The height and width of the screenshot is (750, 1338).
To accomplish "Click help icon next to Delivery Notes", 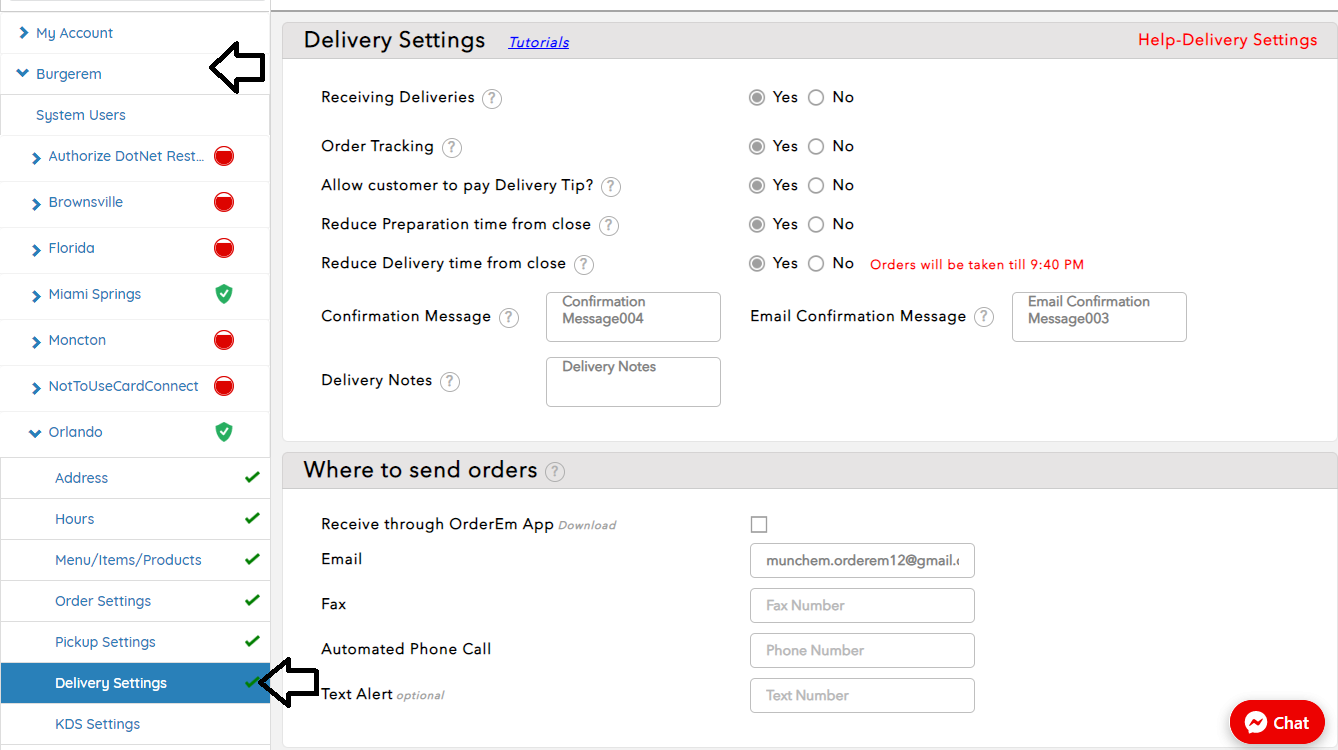I will 450,381.
